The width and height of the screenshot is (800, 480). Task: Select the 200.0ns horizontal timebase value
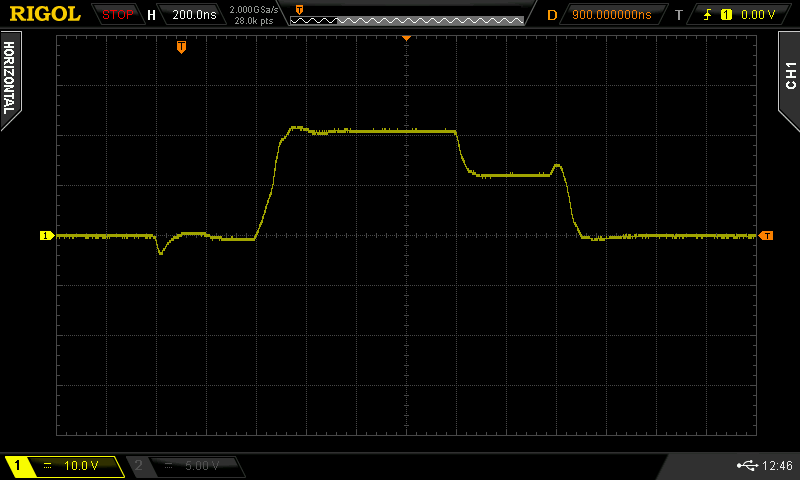pyautogui.click(x=194, y=15)
